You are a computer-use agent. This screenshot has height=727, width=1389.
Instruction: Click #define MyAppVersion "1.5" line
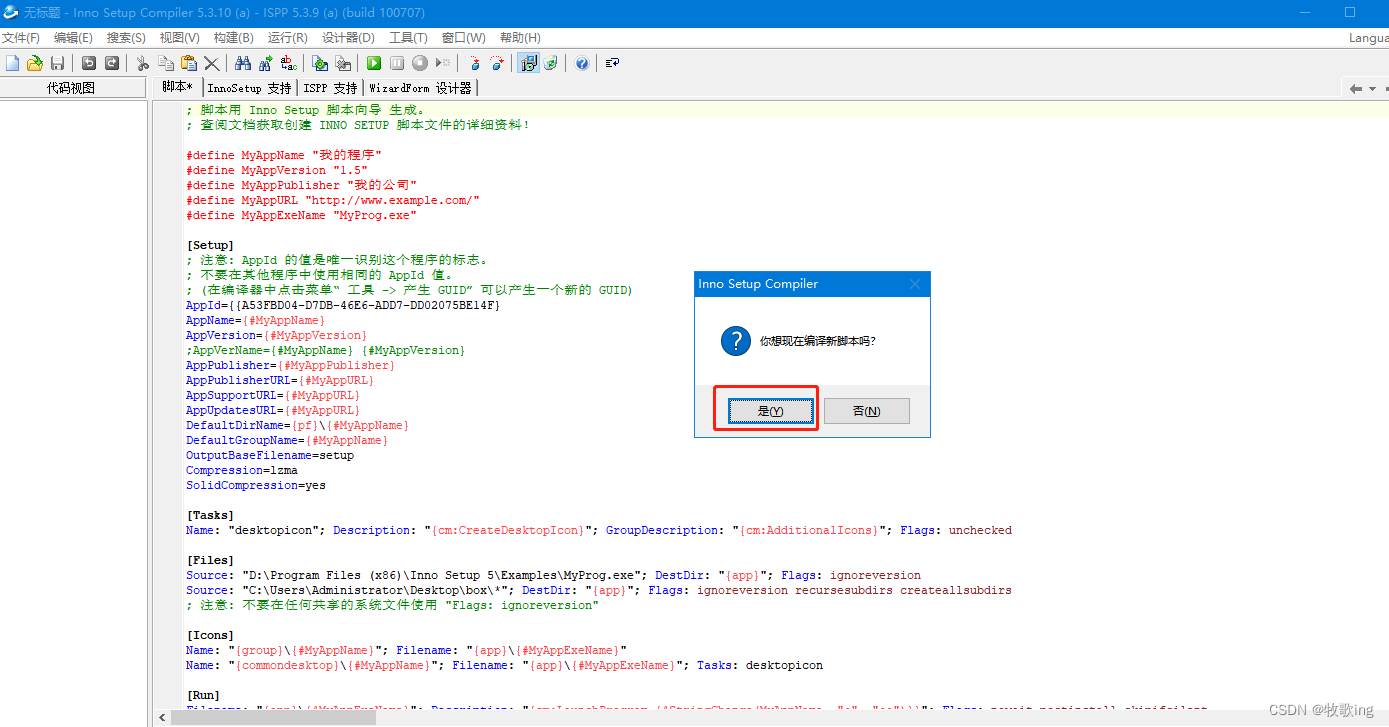coord(277,170)
